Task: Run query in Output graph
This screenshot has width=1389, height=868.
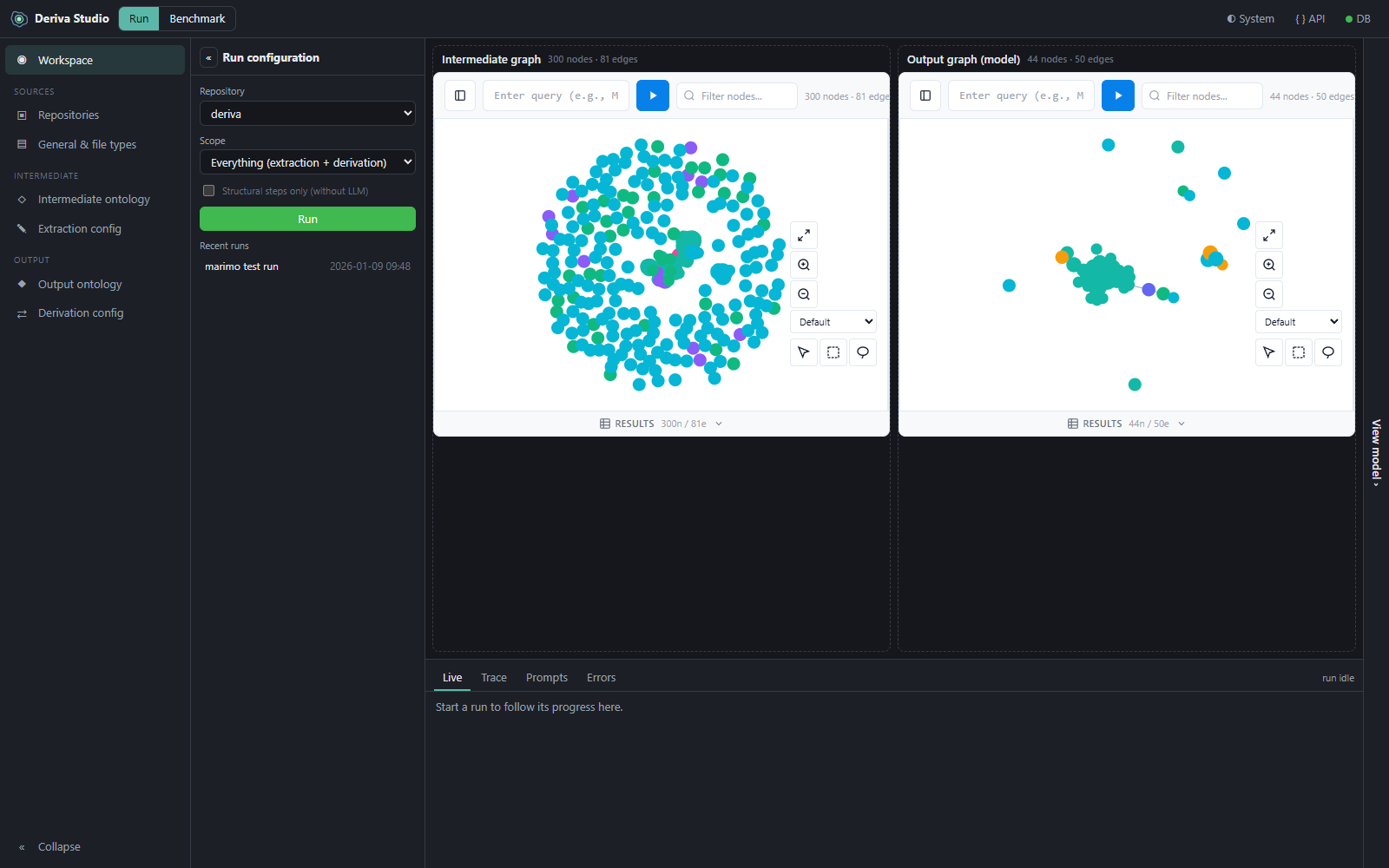Action: coord(1118,95)
